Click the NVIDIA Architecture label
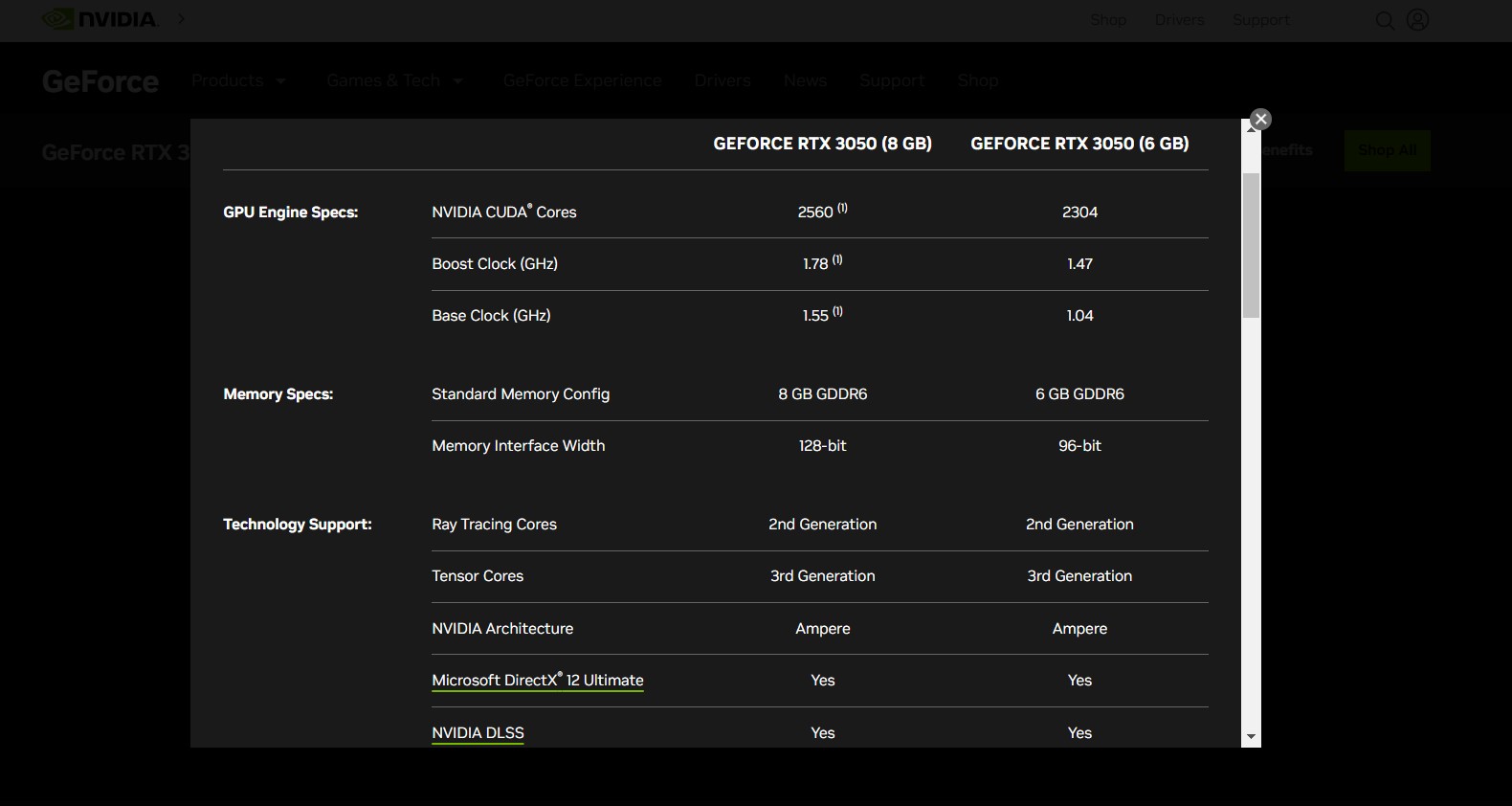Screen dimensions: 1512x806 pyautogui.click(x=502, y=629)
